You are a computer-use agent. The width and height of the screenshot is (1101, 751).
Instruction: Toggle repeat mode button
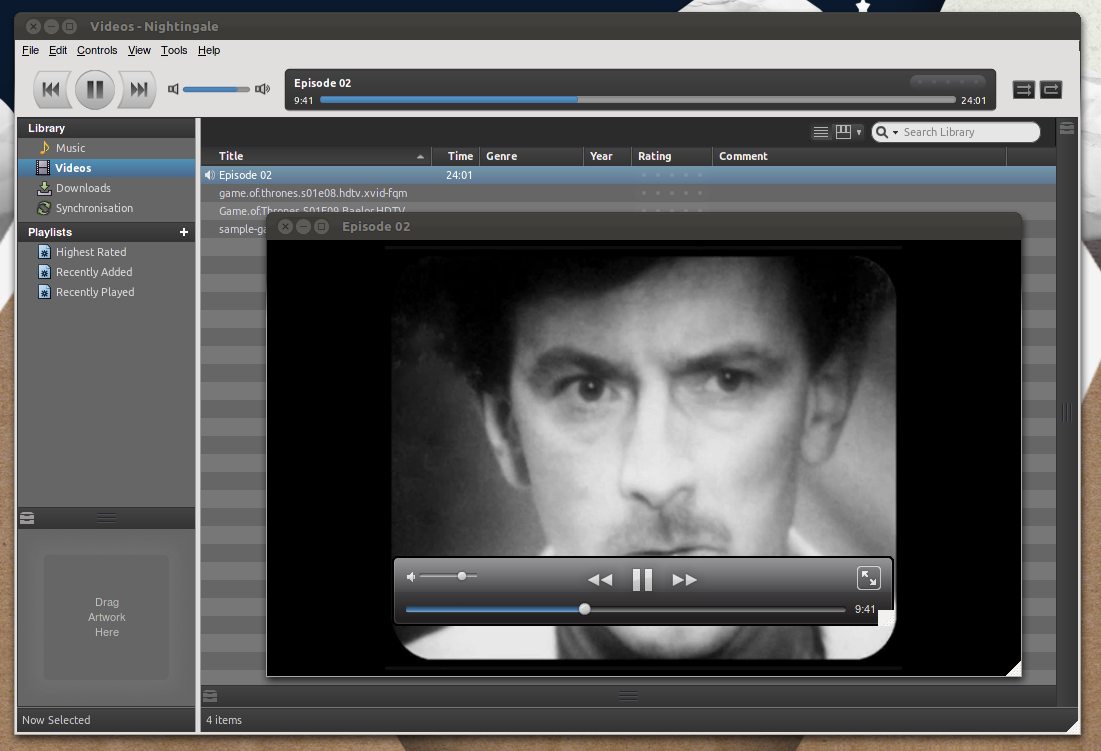(x=1051, y=89)
